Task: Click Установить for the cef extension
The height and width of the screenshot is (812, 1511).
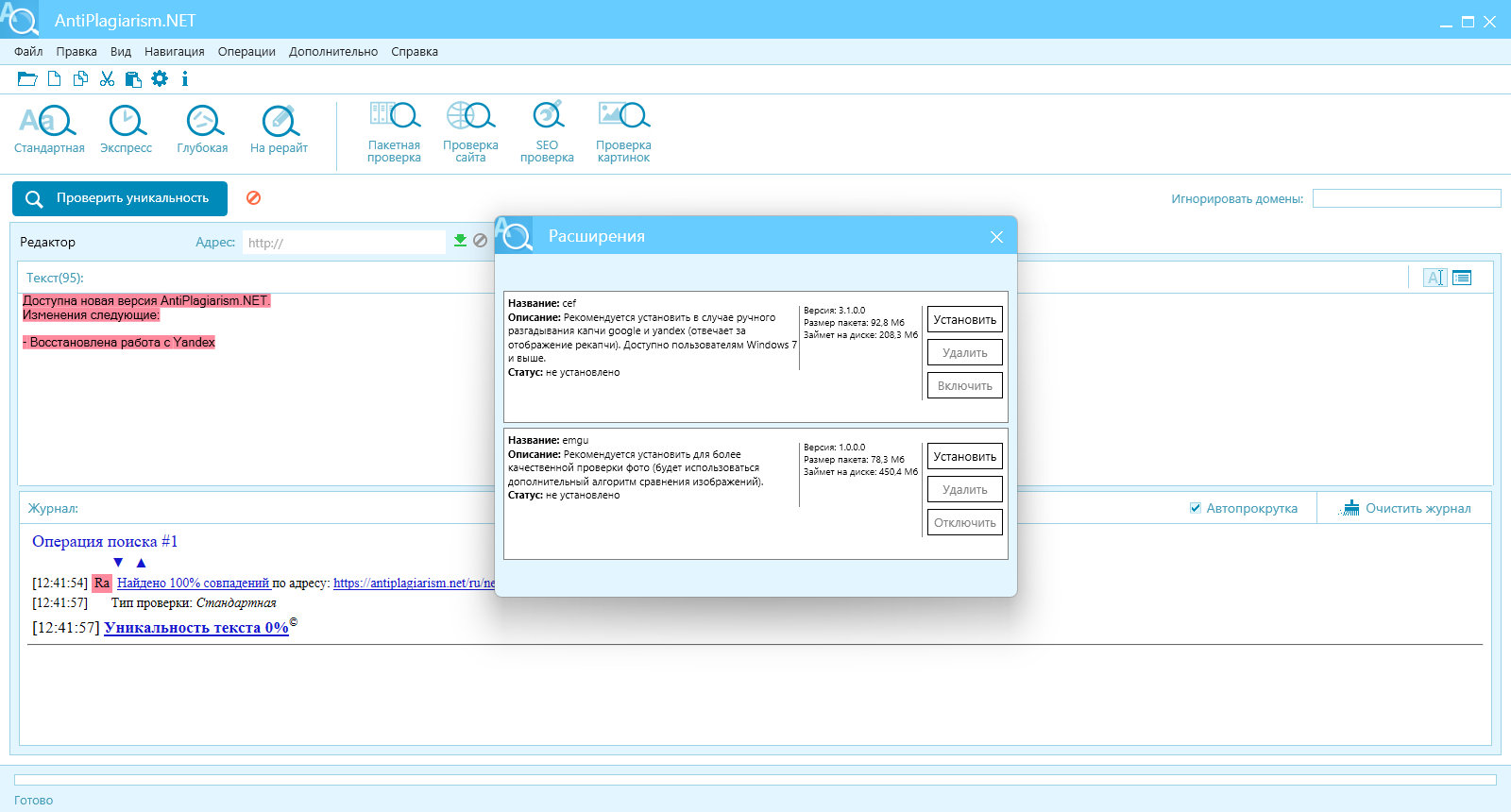Action: pos(964,319)
